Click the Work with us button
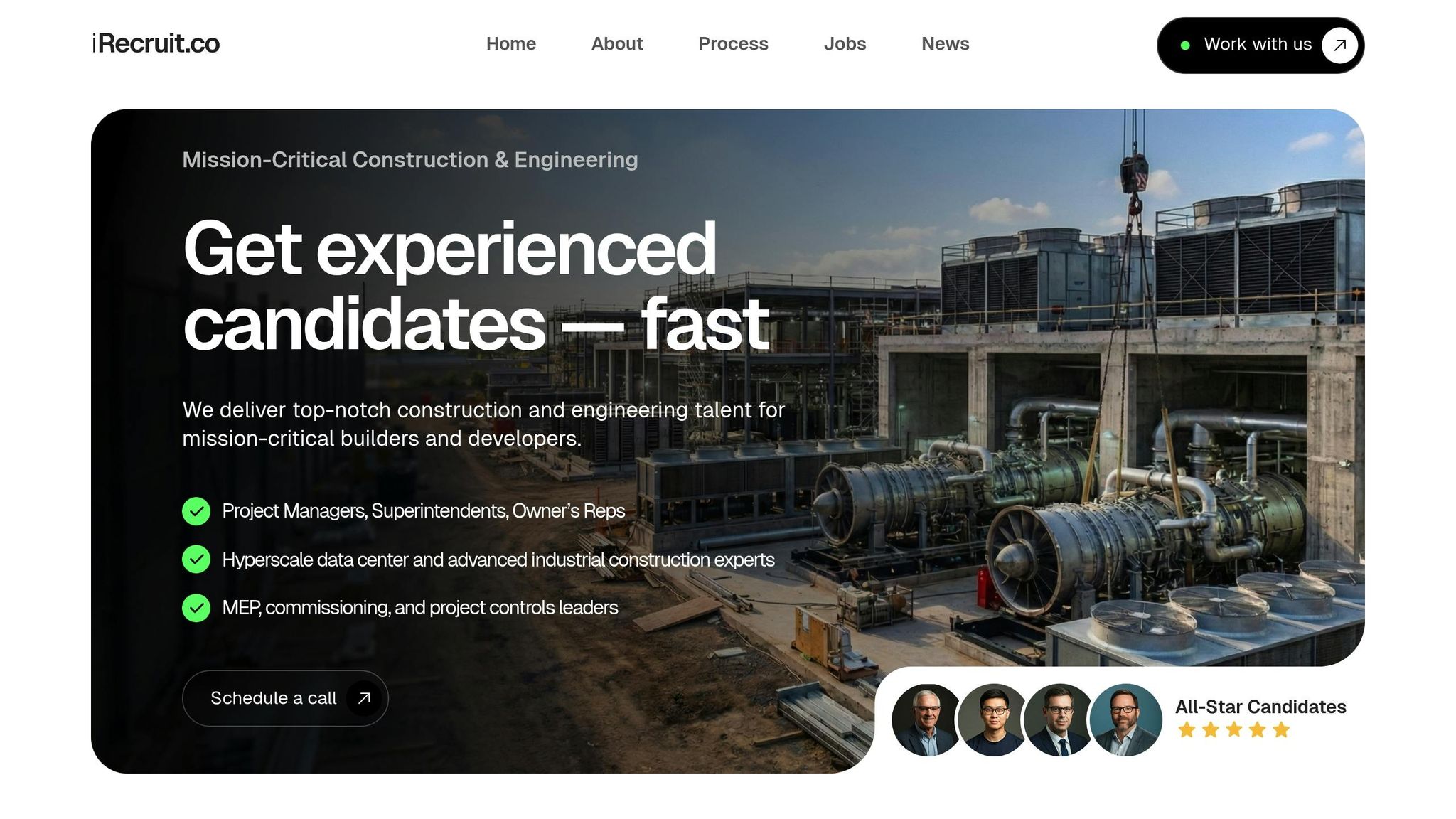Image resolution: width=1456 pixels, height=819 pixels. 1260,45
